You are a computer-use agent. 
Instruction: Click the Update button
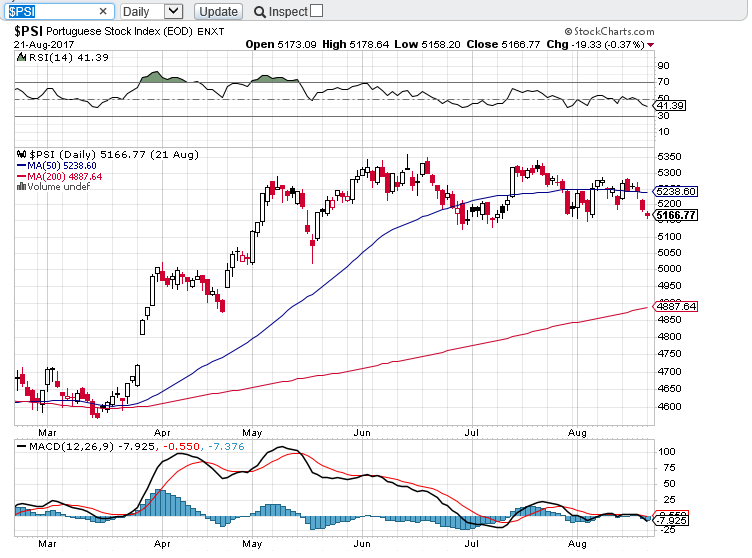tap(218, 11)
